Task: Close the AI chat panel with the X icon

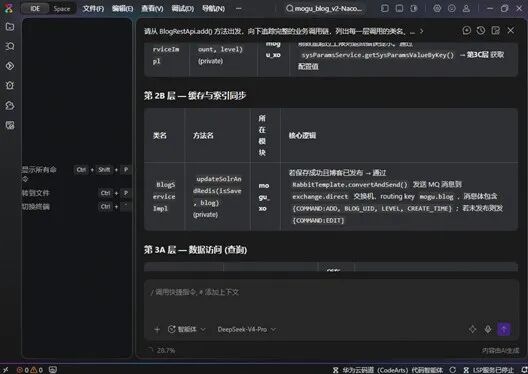Action: [511, 31]
